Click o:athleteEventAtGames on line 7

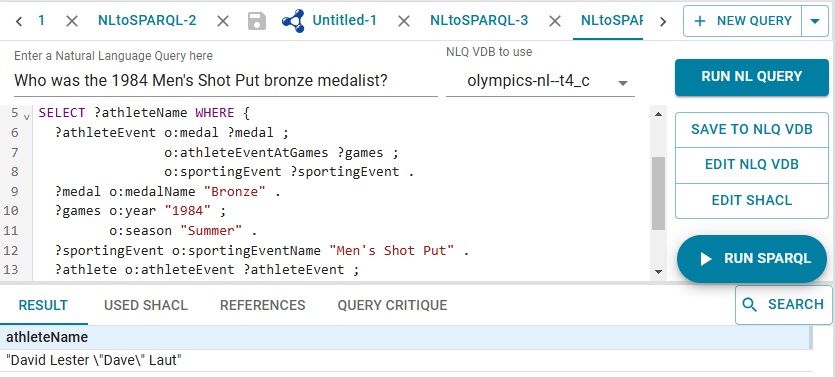pyautogui.click(x=246, y=153)
